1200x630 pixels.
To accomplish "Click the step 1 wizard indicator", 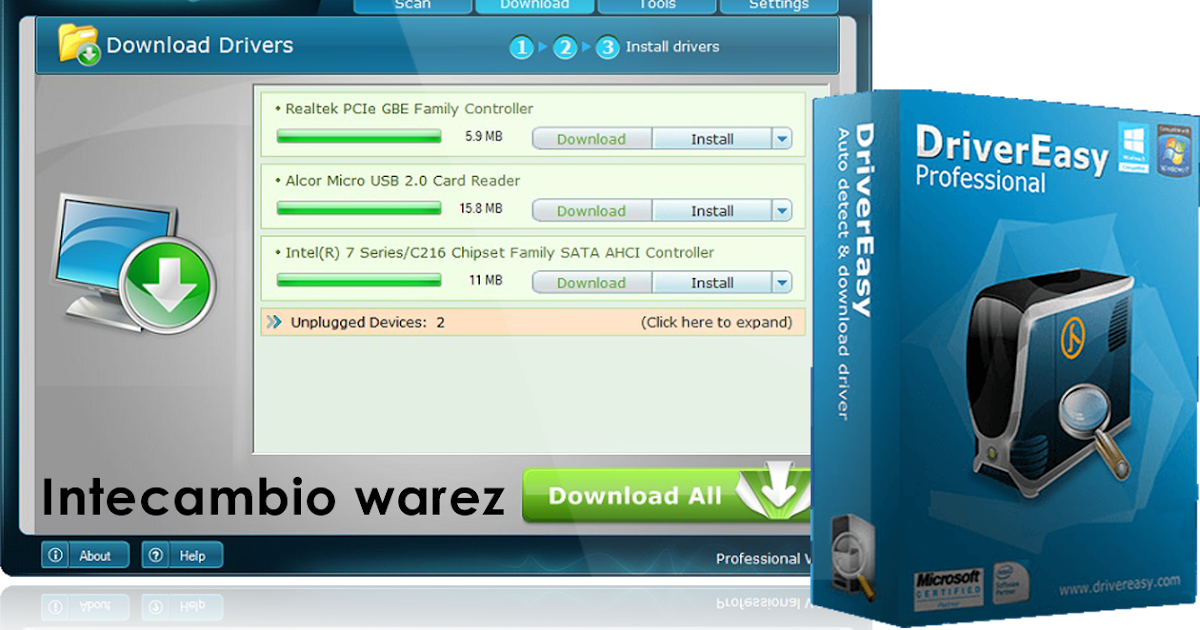I will coord(521,47).
